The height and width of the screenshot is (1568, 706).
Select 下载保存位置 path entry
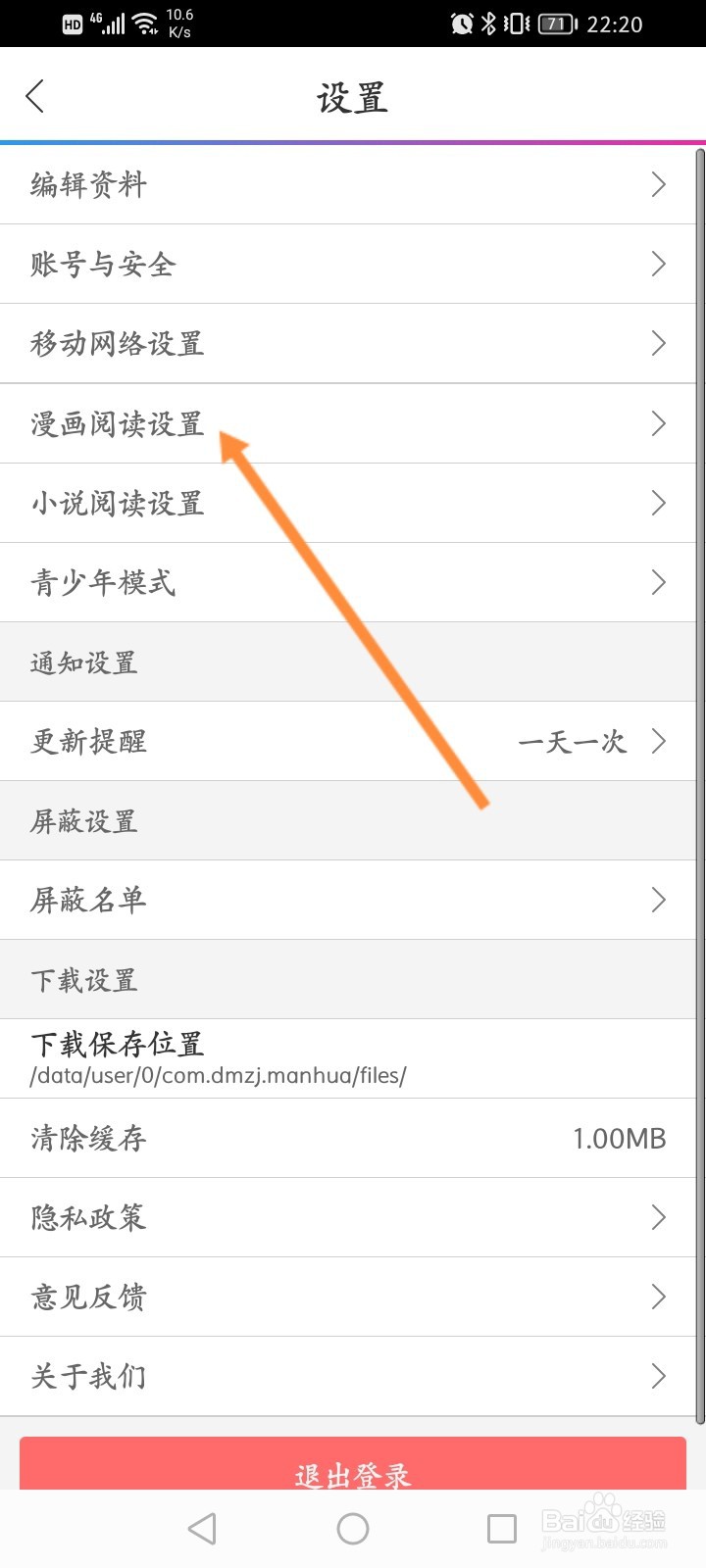pos(348,1058)
